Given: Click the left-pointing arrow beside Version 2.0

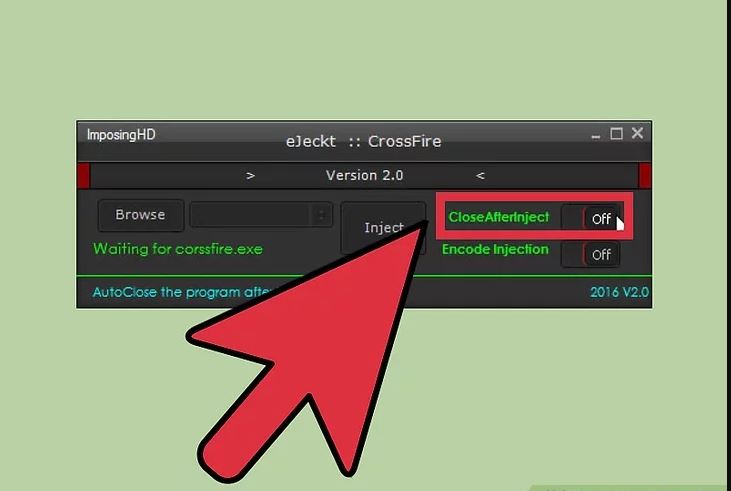Looking at the screenshot, I should (480, 176).
